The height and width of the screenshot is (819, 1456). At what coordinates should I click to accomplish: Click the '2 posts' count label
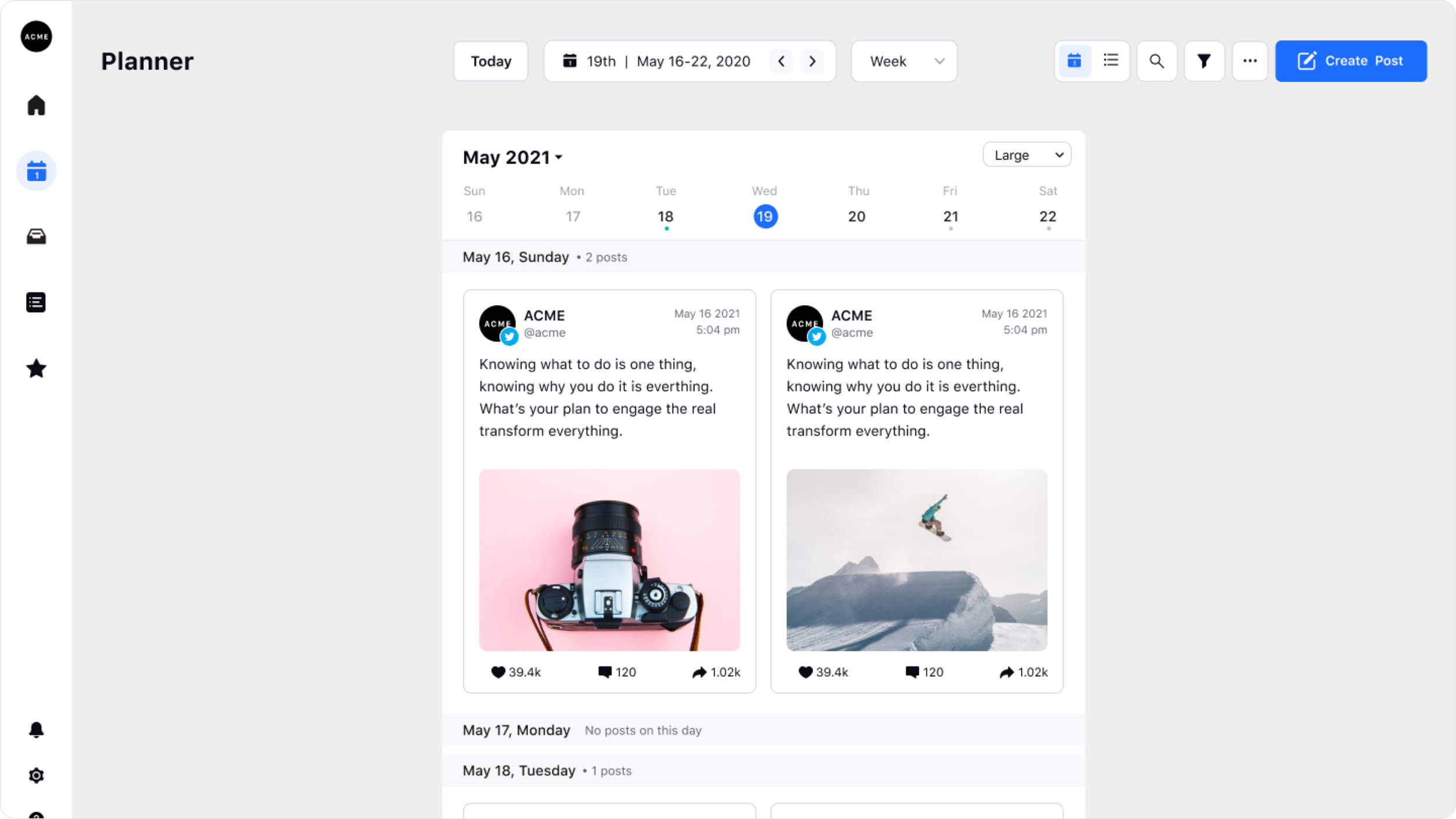pos(606,257)
